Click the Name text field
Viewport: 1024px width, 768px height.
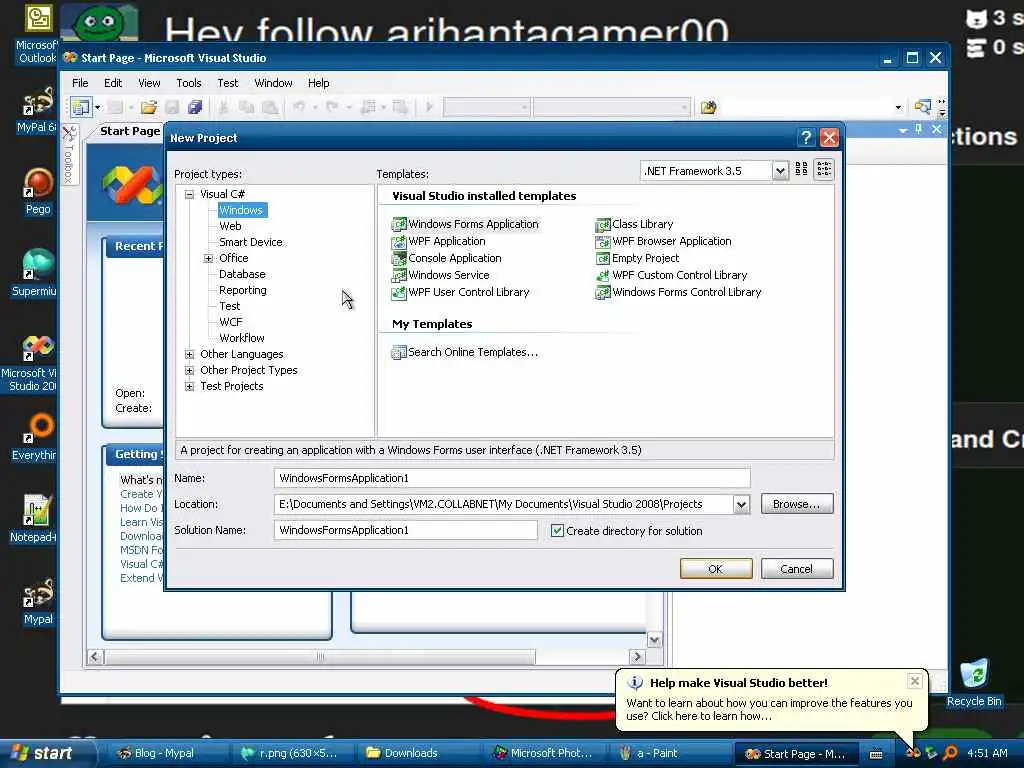512,478
